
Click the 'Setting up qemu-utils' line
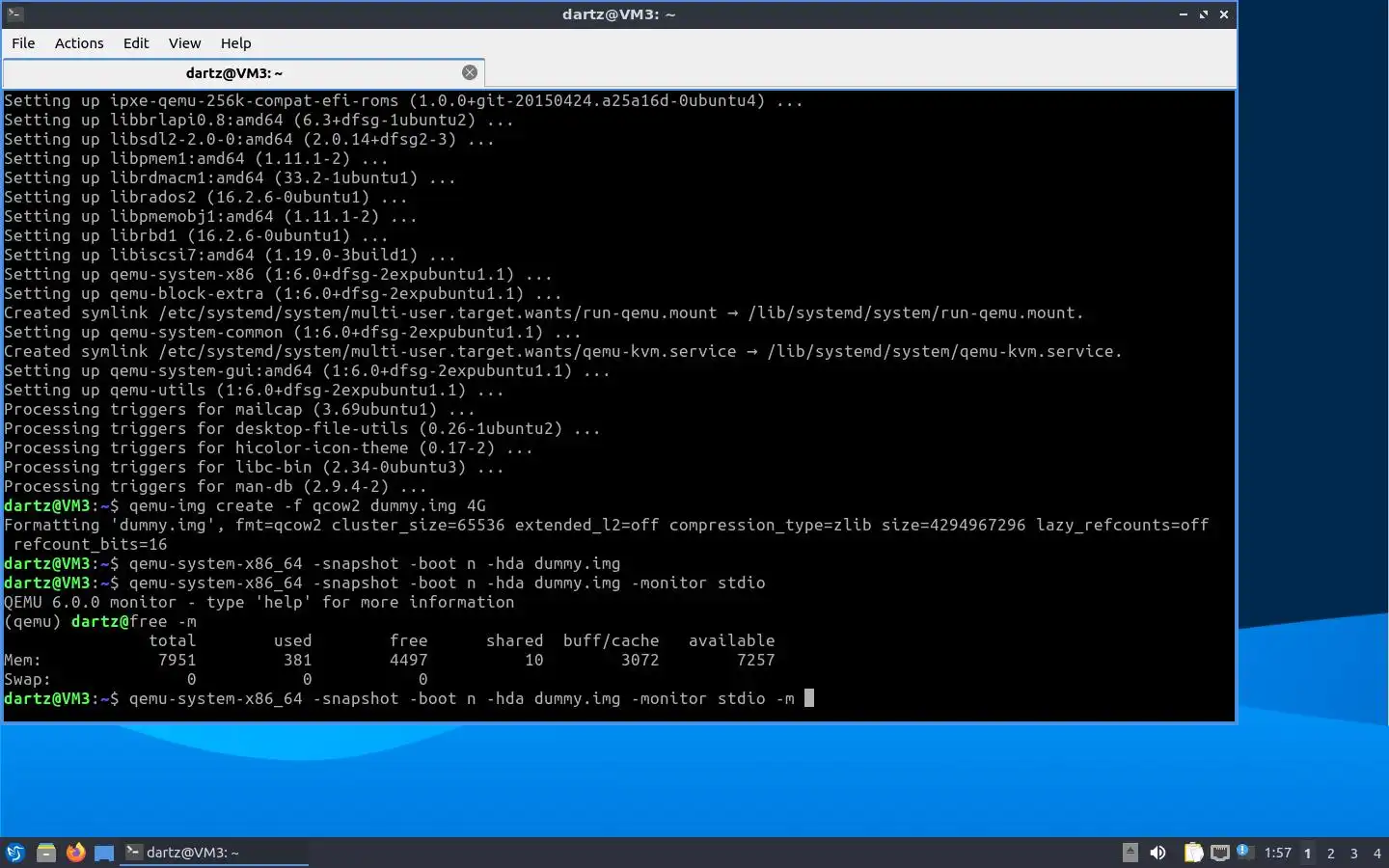tap(254, 390)
